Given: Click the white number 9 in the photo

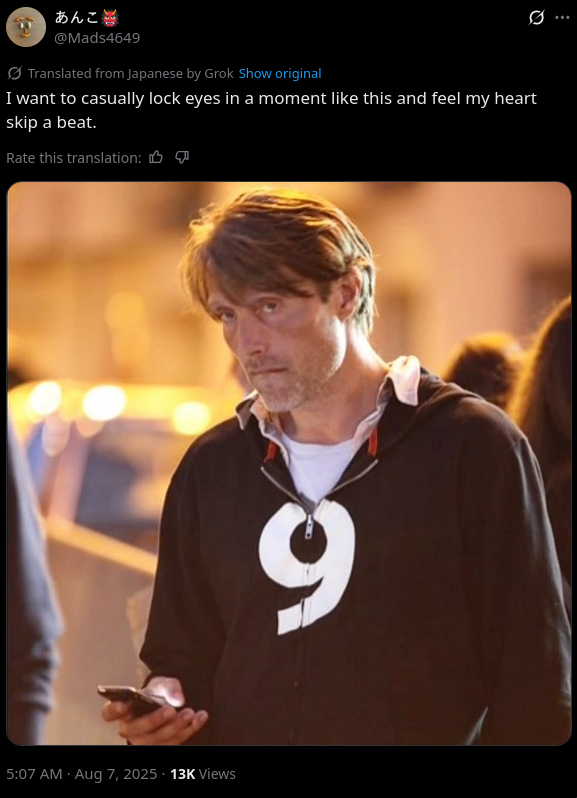Looking at the screenshot, I should click(x=307, y=566).
